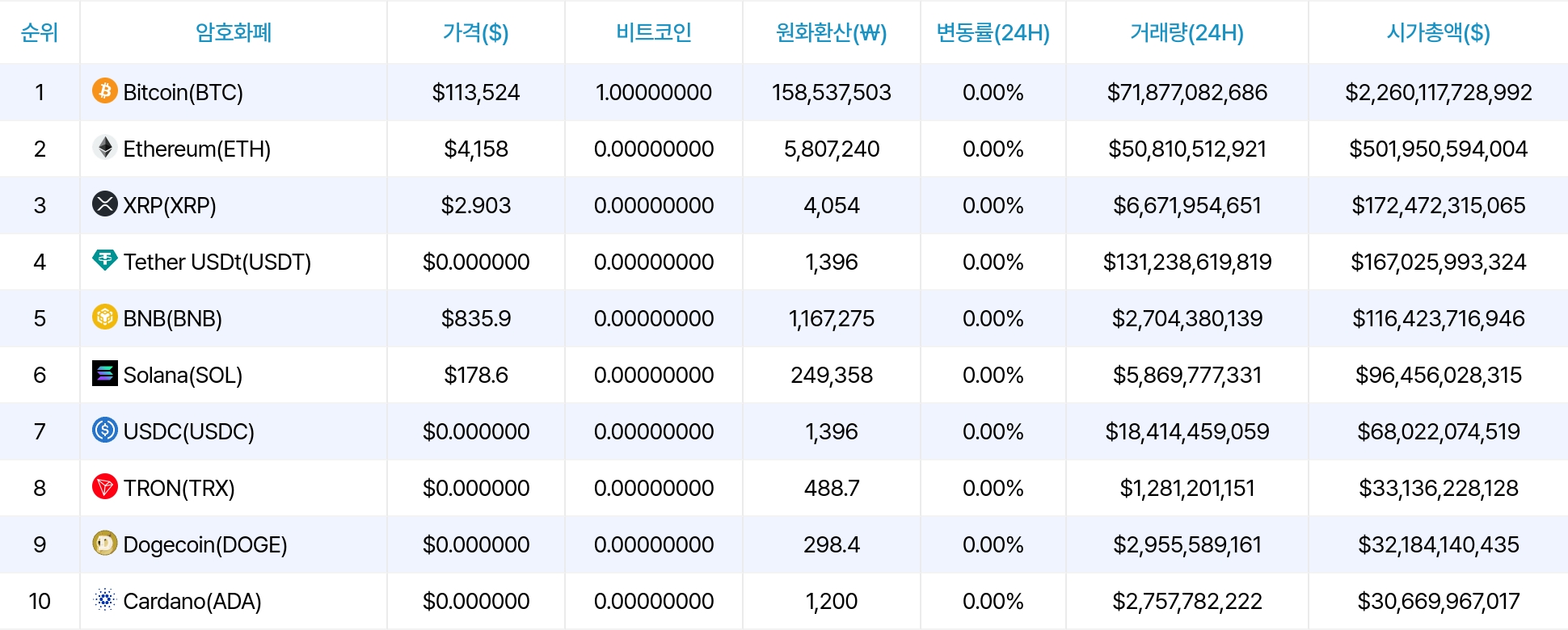Select Dogecoin volume $2,955,589,161
Image resolution: width=1568 pixels, height=630 pixels.
[x=1187, y=544]
